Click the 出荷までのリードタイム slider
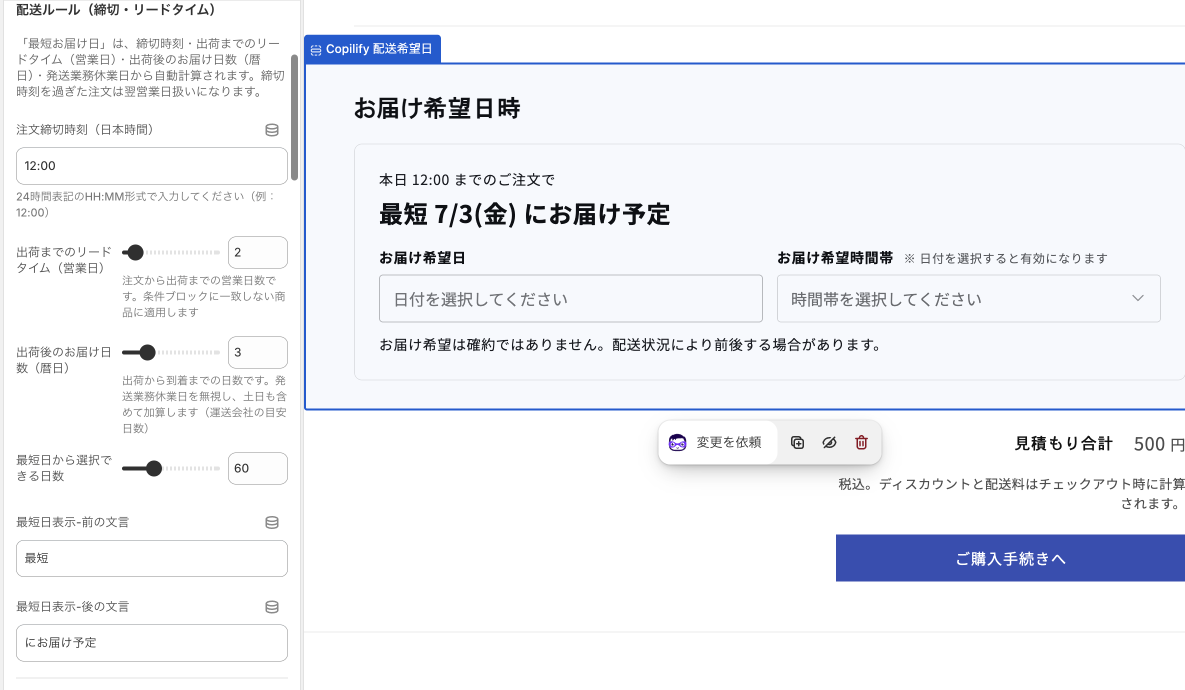This screenshot has height=690, width=1185. [x=171, y=252]
